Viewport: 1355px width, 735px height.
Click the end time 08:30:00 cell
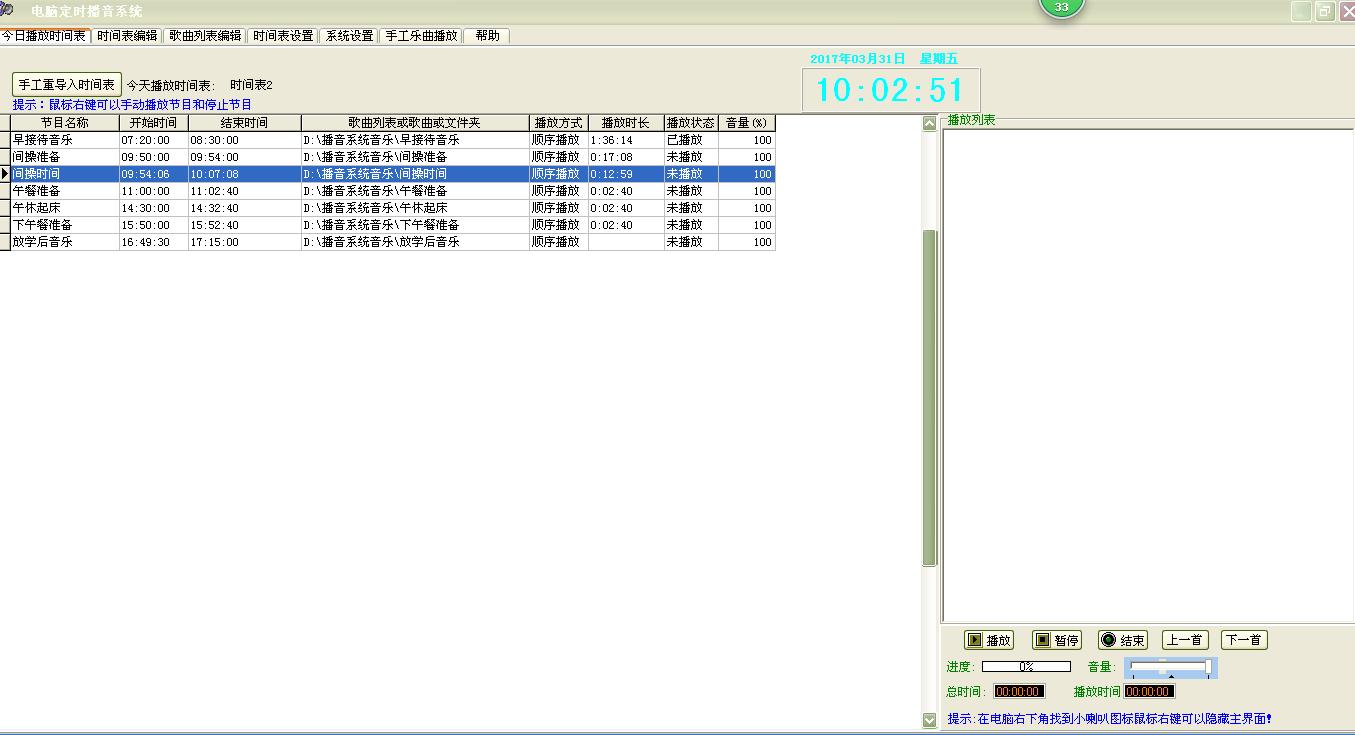(x=245, y=140)
